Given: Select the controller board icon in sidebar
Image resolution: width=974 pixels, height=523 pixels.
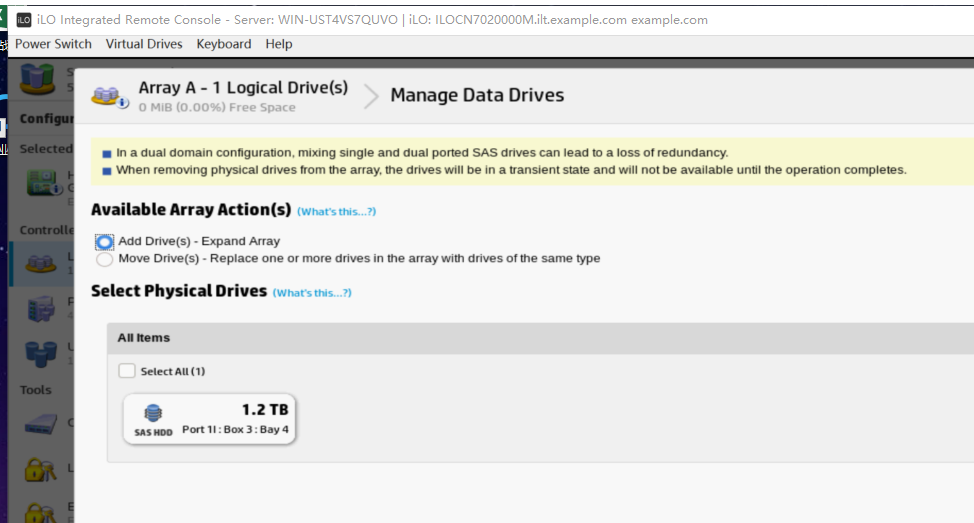Looking at the screenshot, I should pyautogui.click(x=43, y=183).
